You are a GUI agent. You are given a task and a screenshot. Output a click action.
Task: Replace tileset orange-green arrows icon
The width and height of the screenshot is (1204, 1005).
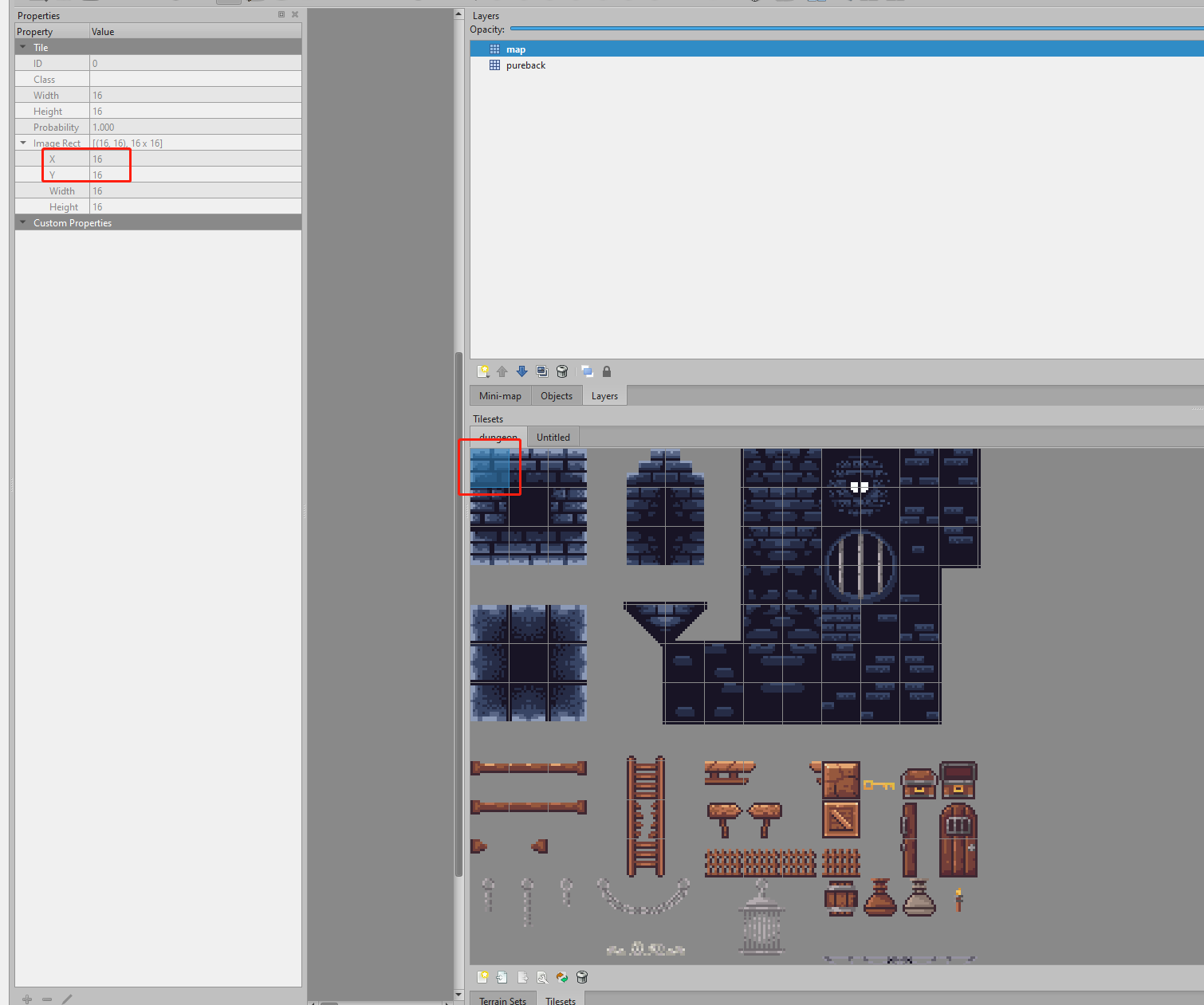pos(562,977)
